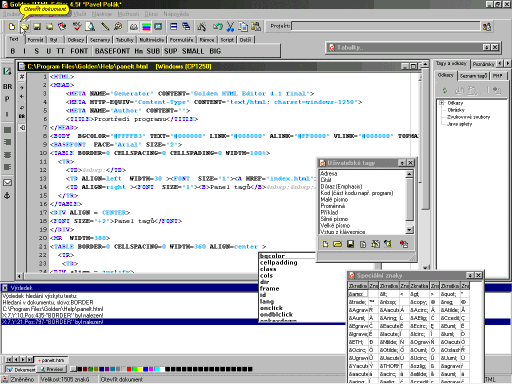
Task: Pick the red color swatch in bottom palette
Action: tap(129, 369)
